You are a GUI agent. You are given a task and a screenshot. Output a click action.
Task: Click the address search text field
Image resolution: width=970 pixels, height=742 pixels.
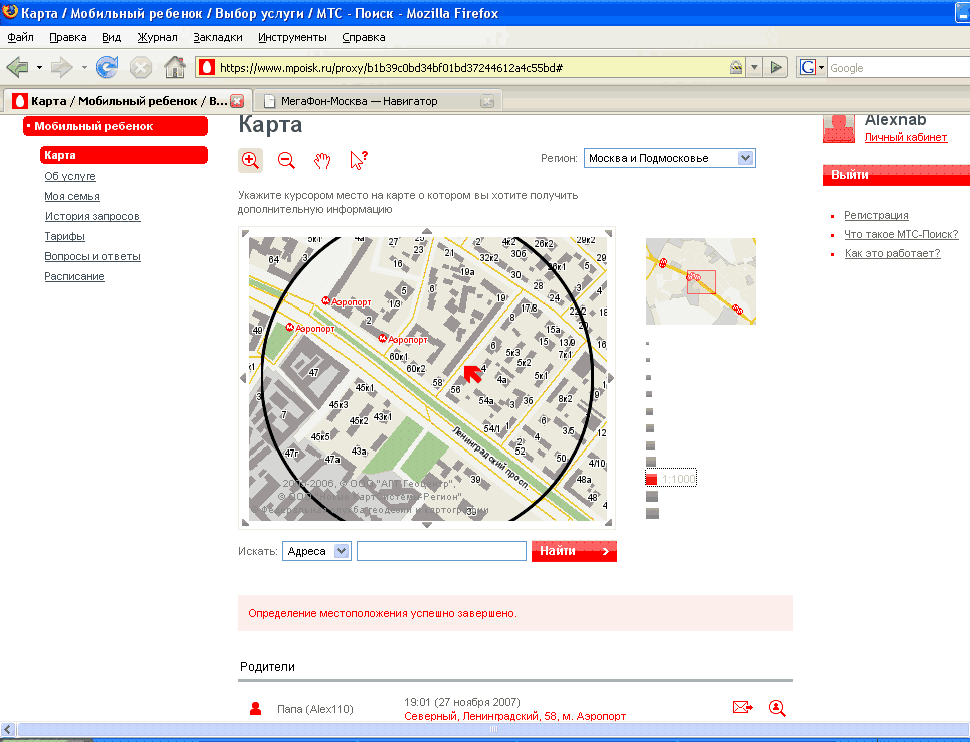tap(442, 551)
